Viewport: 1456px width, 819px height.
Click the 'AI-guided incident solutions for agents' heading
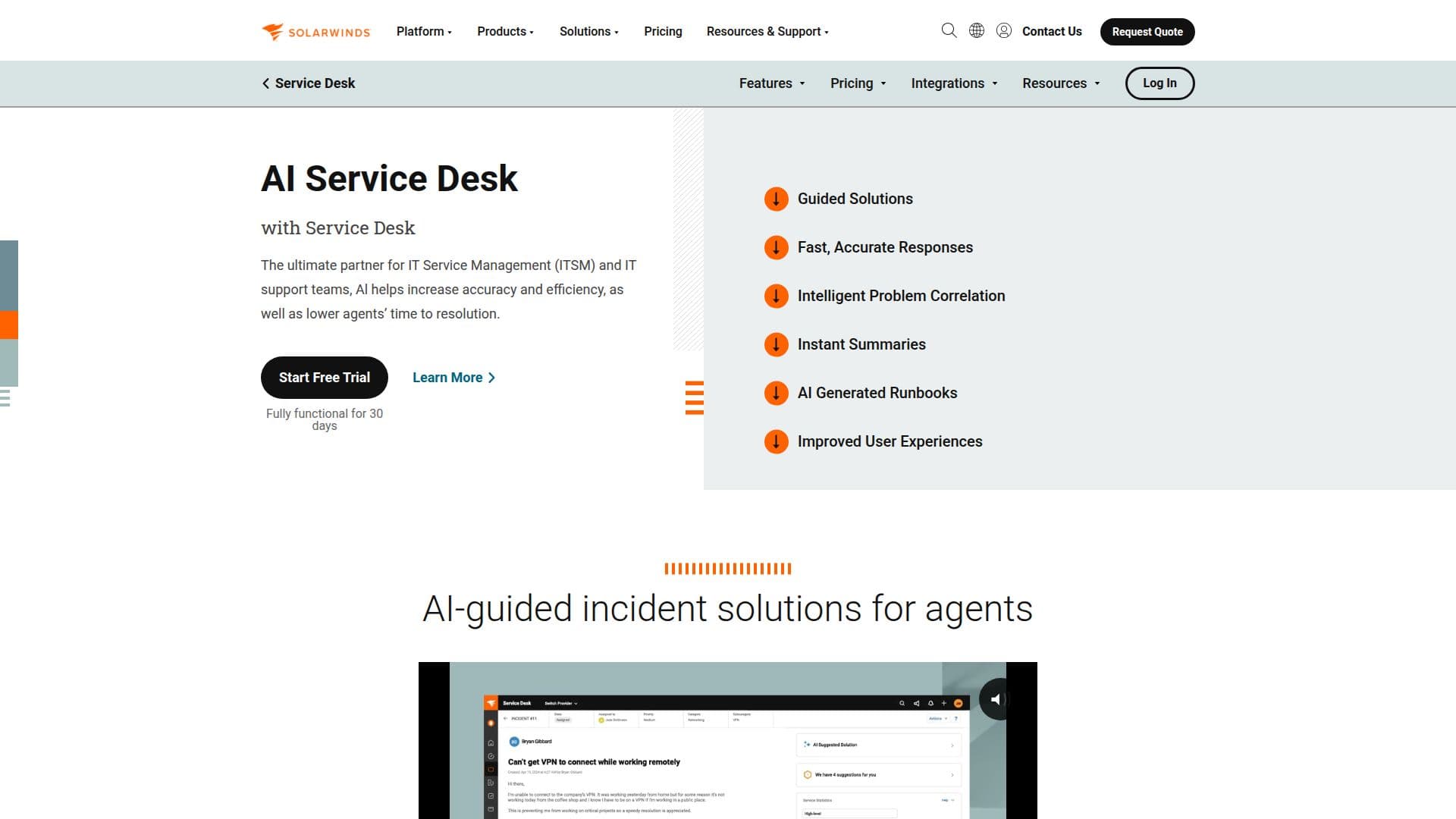point(727,608)
